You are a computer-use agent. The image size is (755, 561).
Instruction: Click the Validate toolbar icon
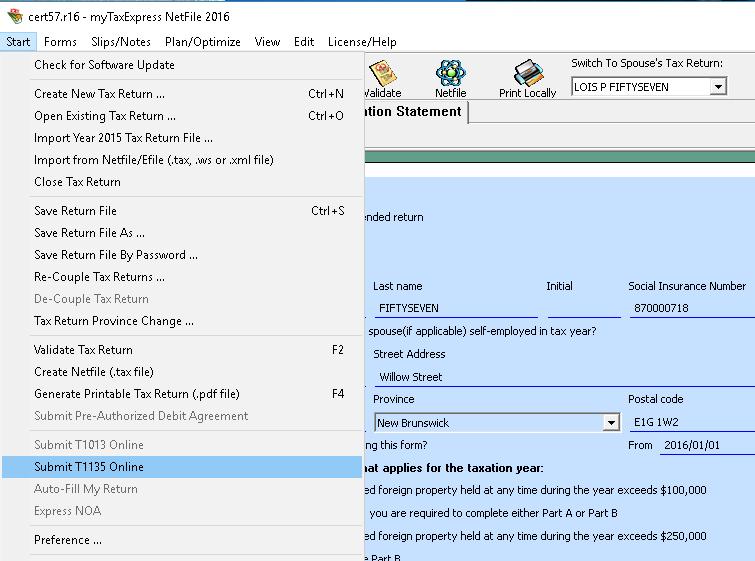pyautogui.click(x=383, y=73)
